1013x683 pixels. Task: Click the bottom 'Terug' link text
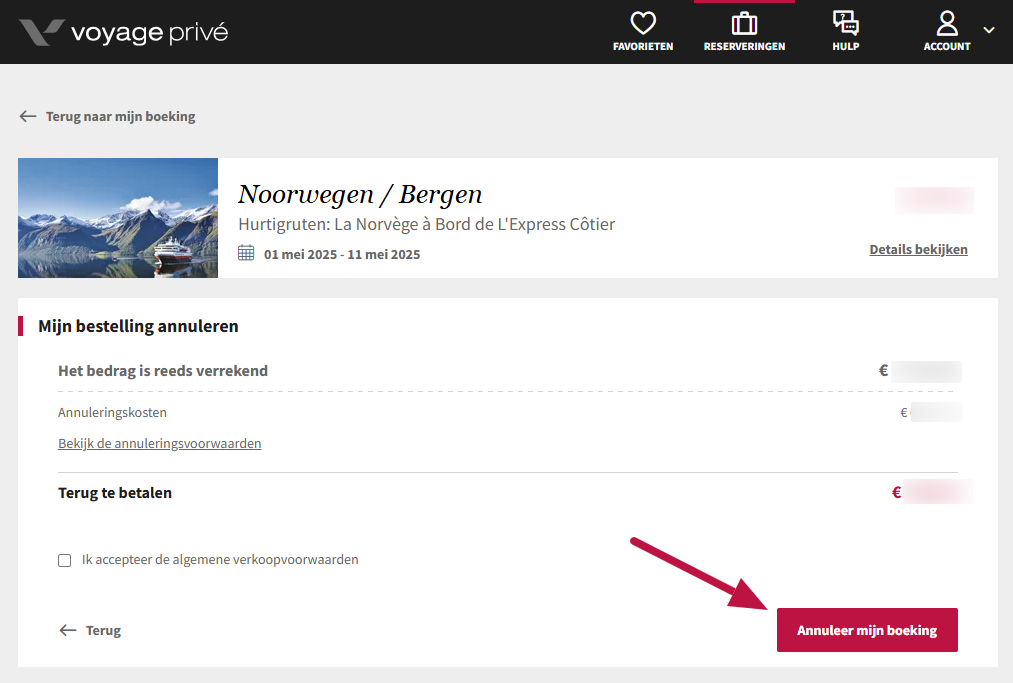(103, 630)
